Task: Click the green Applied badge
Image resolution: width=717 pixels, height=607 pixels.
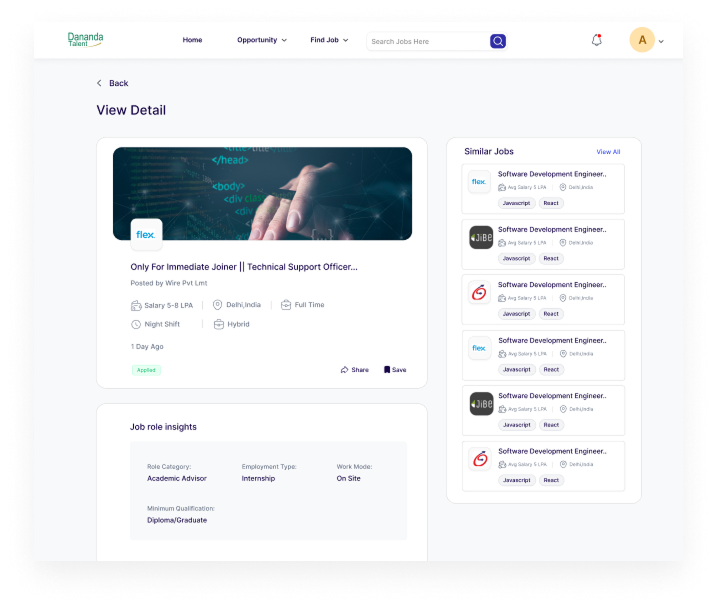Action: 146,370
